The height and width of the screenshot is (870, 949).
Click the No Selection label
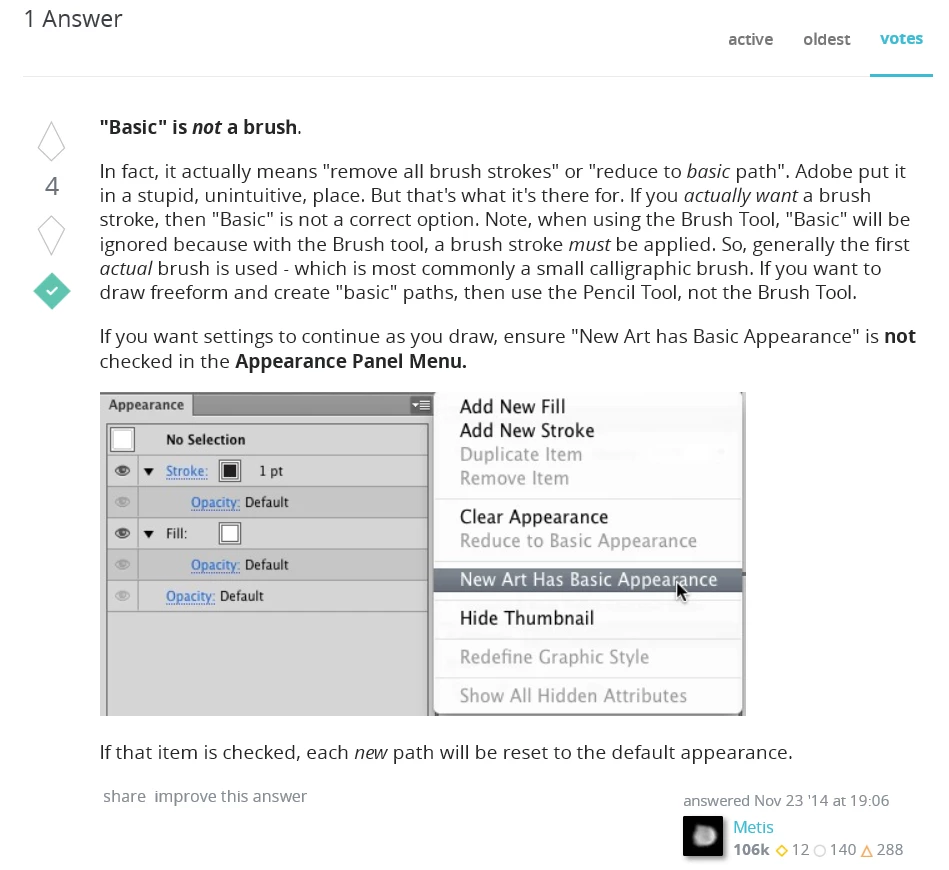206,440
